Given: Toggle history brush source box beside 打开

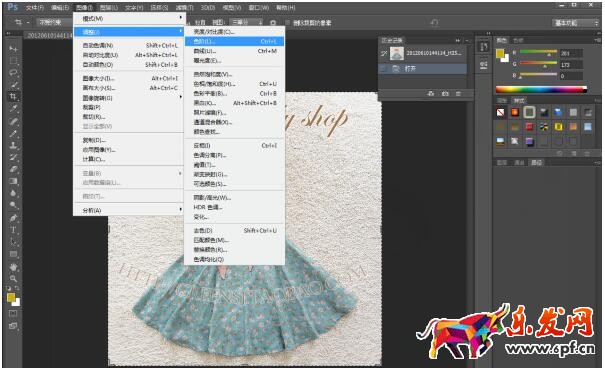Looking at the screenshot, I should [384, 69].
